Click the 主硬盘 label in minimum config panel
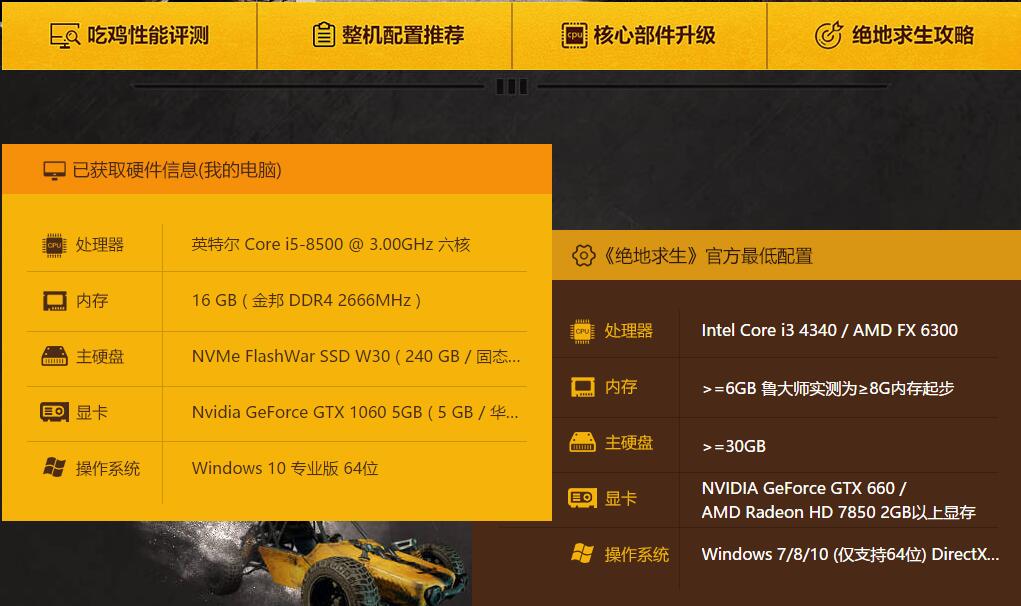 (x=628, y=443)
